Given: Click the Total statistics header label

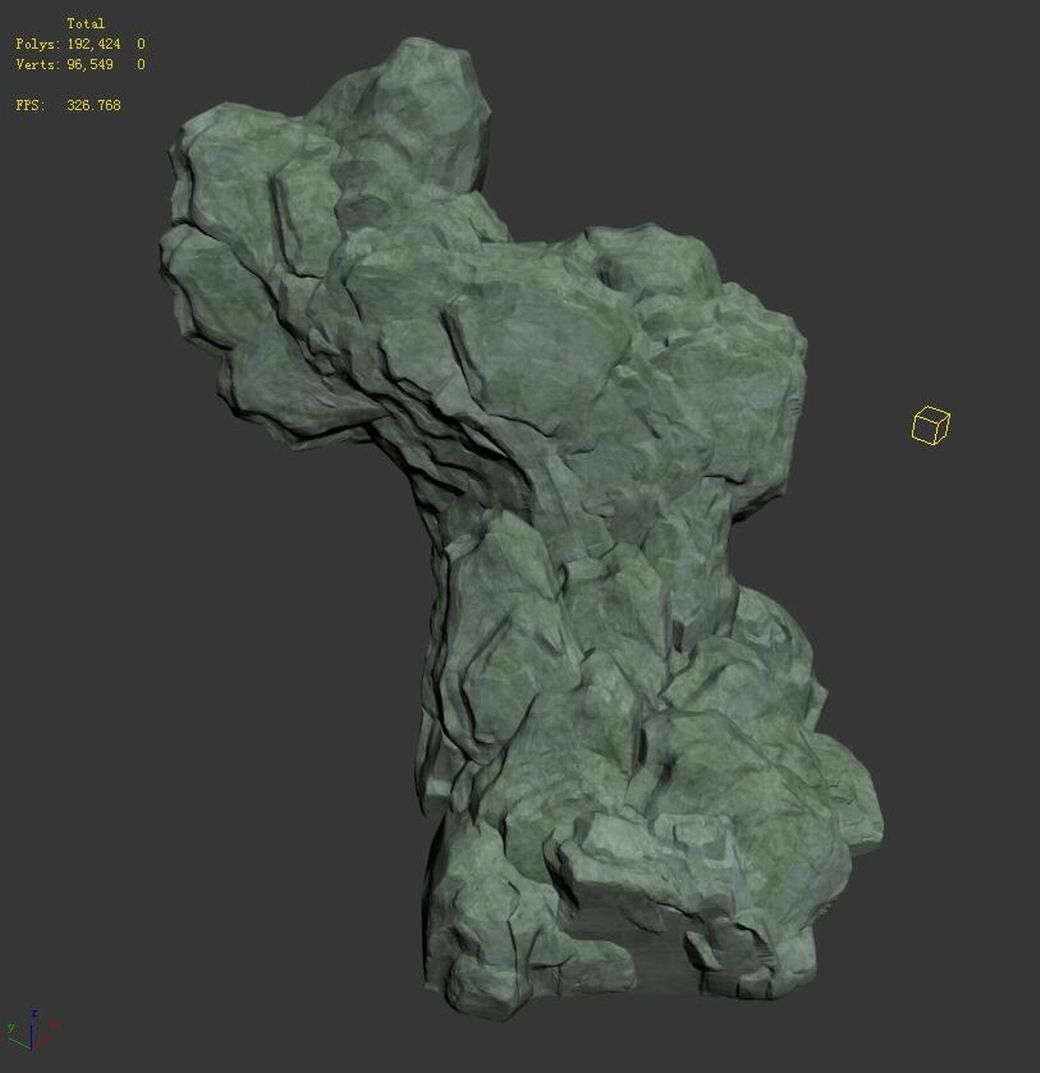Looking at the screenshot, I should tap(86, 23).
